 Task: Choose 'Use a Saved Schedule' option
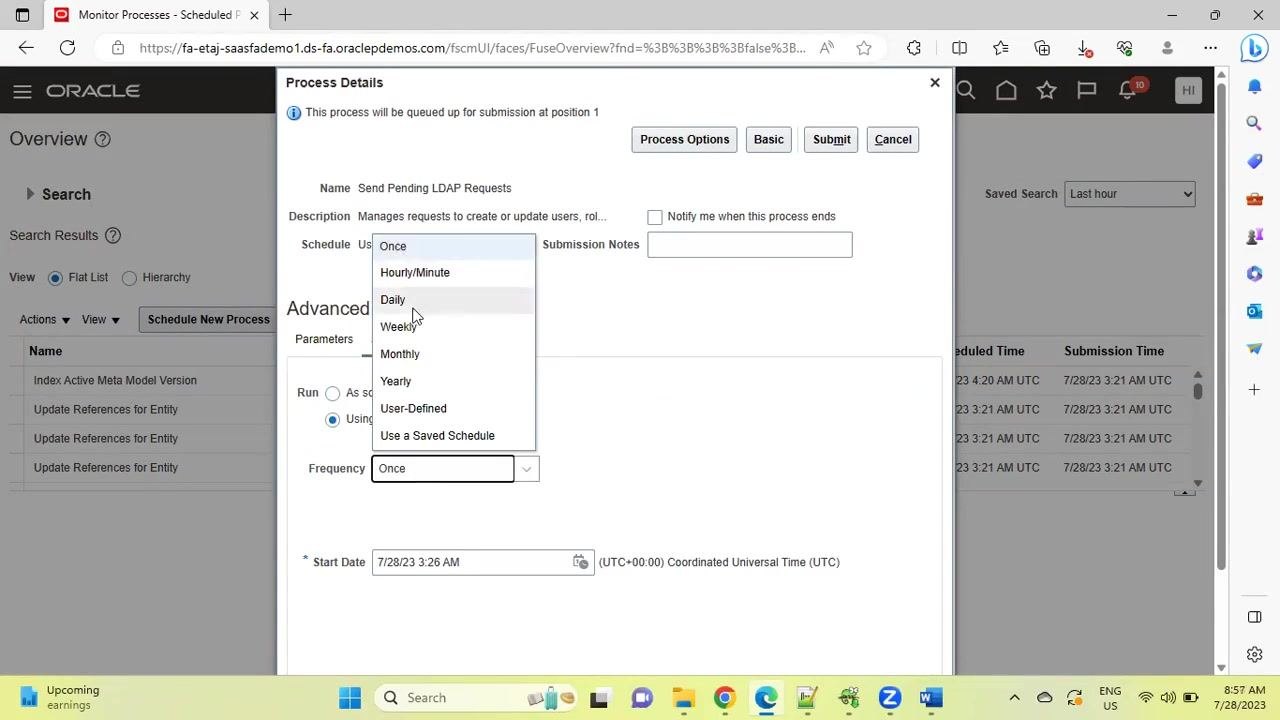coord(454,436)
